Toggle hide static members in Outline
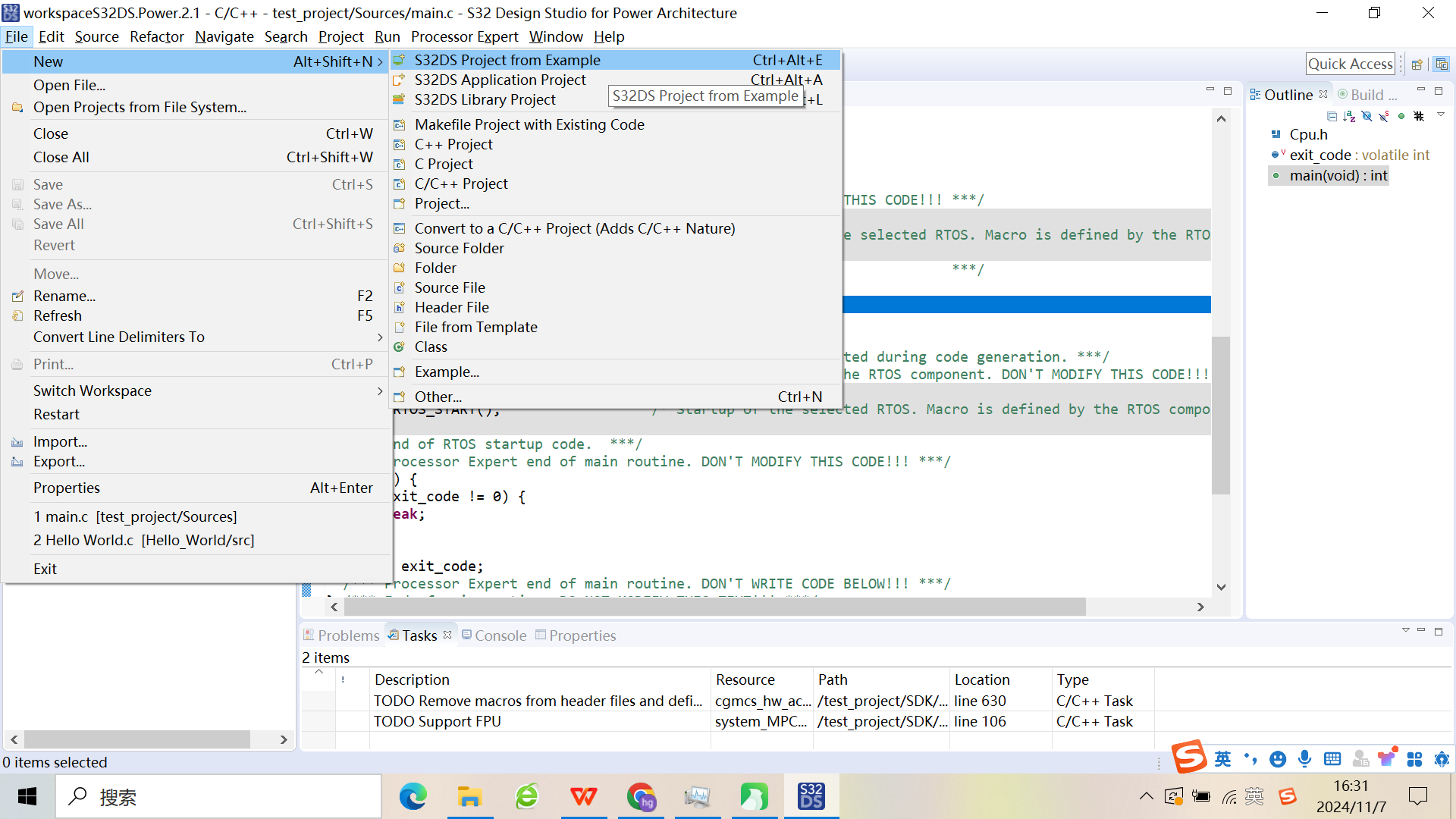1456x819 pixels. point(1384,116)
